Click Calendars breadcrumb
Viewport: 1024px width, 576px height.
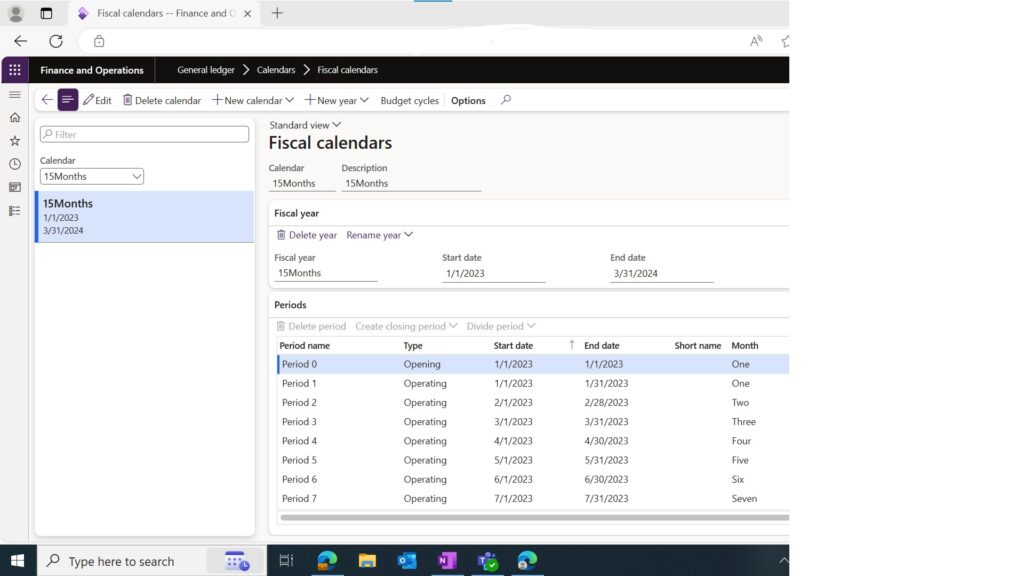coord(276,70)
